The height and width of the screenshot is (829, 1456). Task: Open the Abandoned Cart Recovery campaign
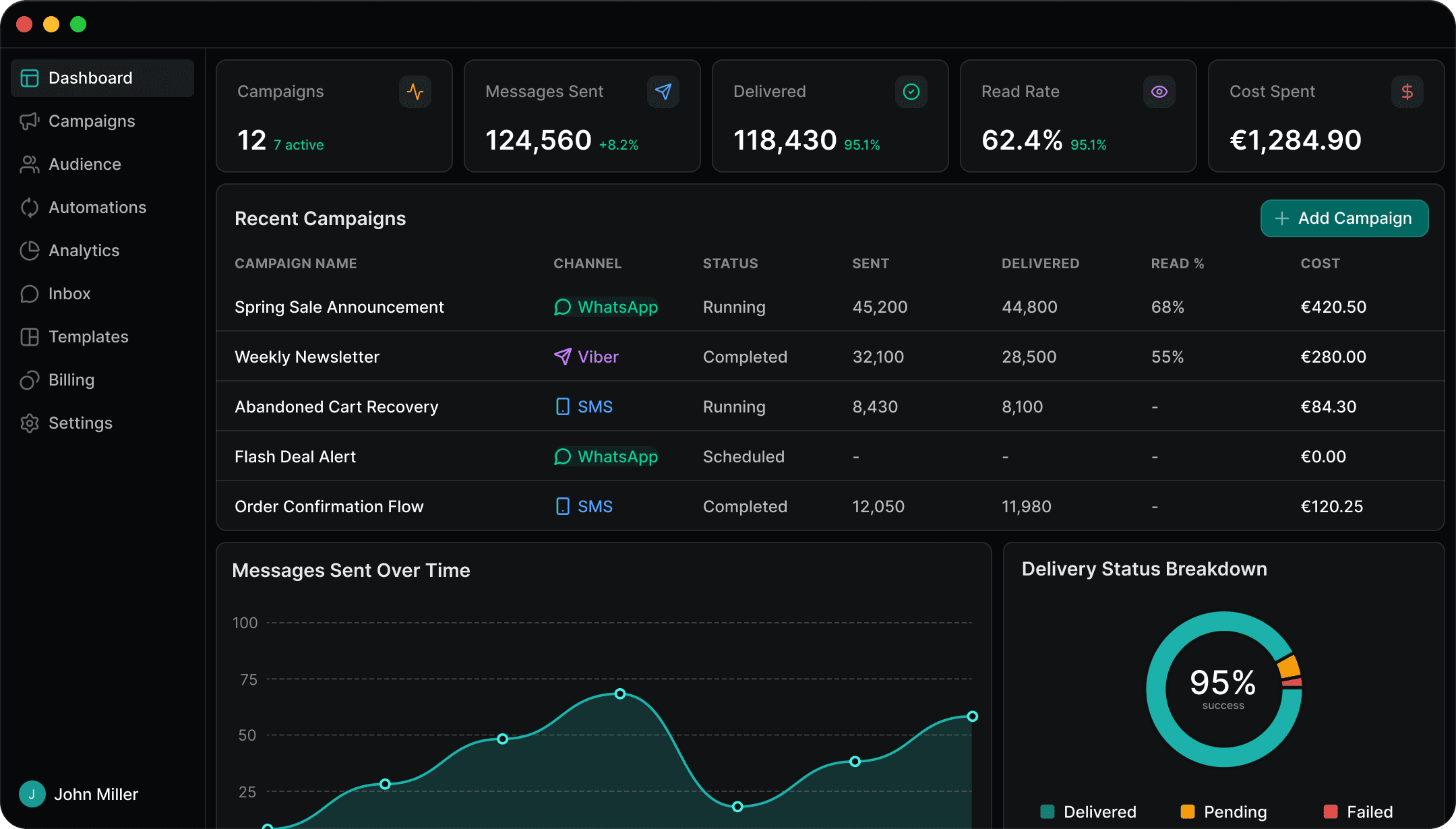(x=336, y=407)
